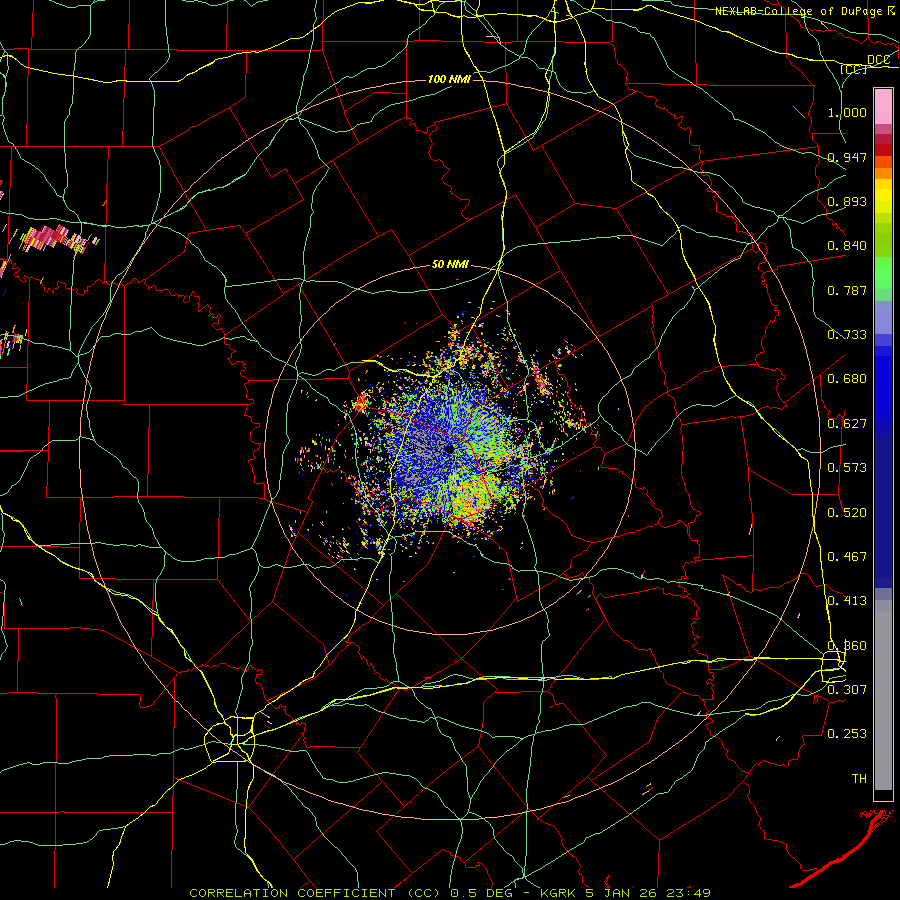Click the TH label on the color scale
Viewport: 900px width, 900px height.
859,779
